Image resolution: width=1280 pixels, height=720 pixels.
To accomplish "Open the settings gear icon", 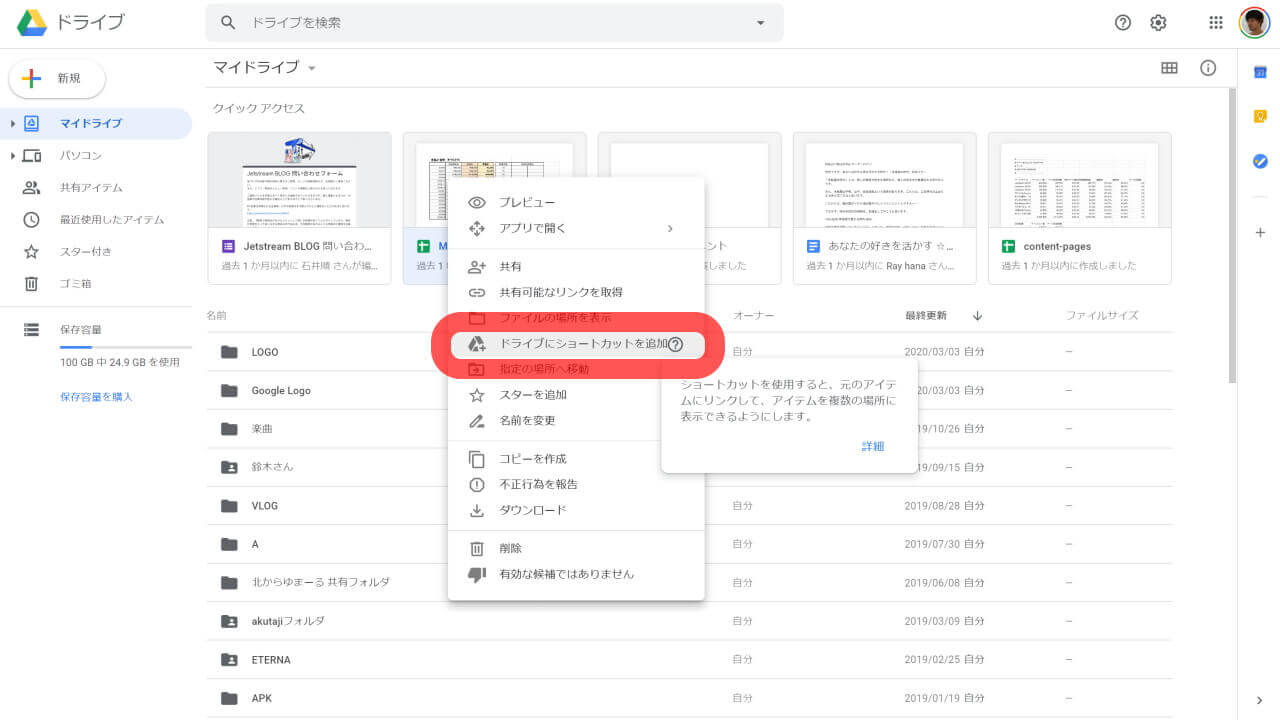I will pos(1158,23).
